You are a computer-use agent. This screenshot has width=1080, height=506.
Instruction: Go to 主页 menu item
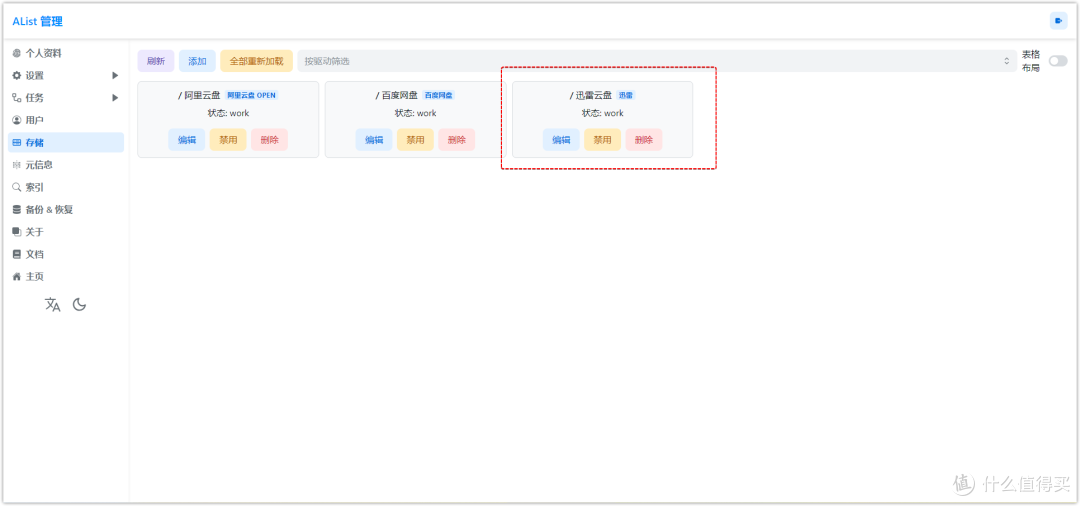(66, 277)
